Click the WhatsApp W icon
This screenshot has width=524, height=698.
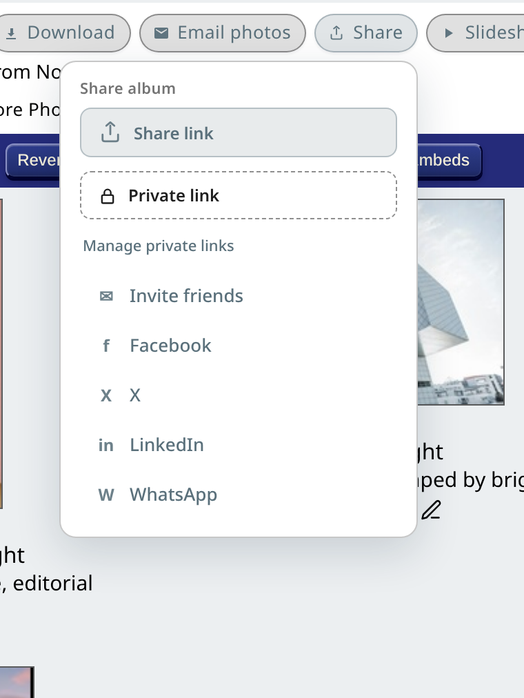(106, 495)
